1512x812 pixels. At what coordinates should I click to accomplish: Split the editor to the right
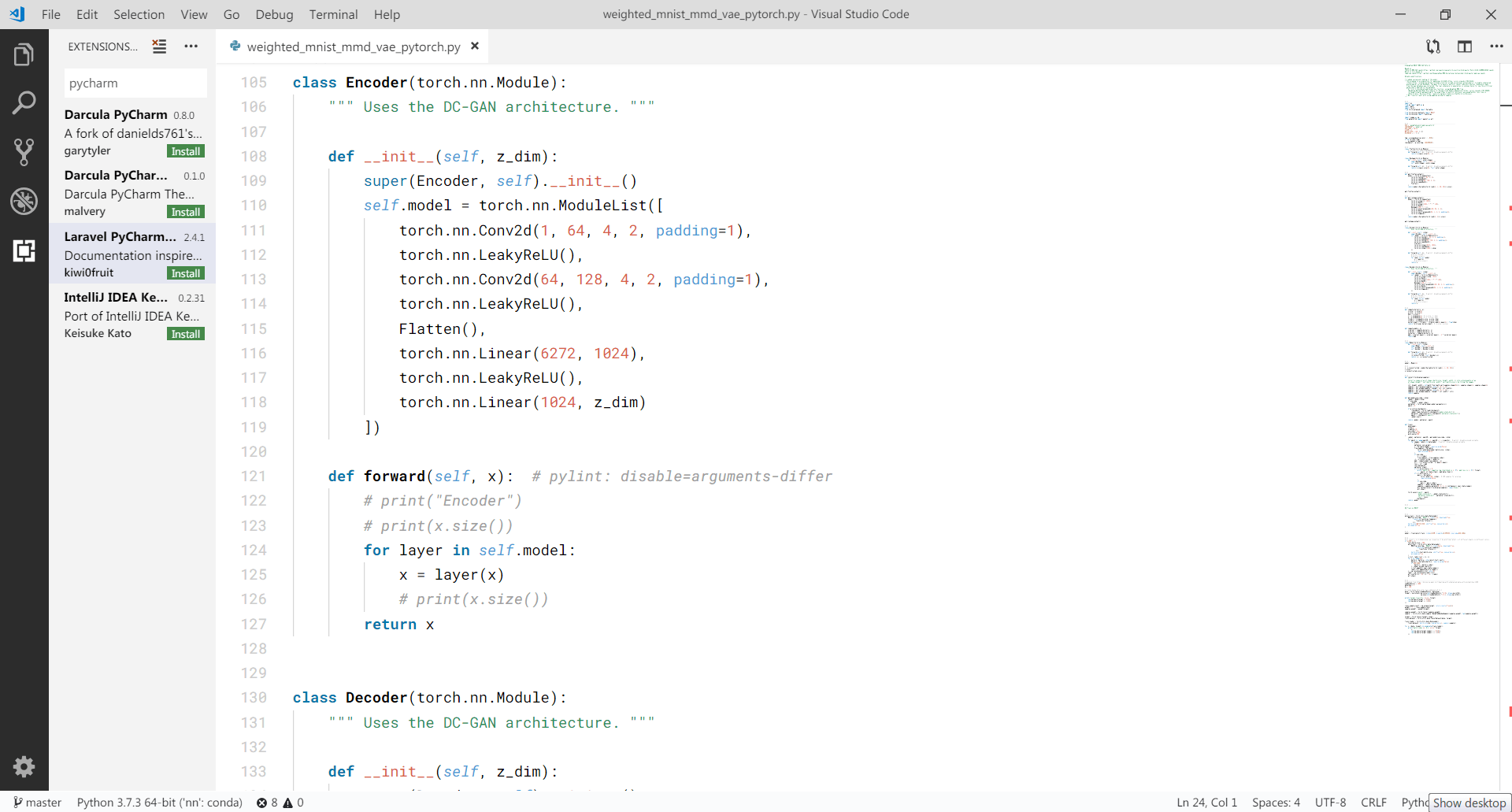1465,46
